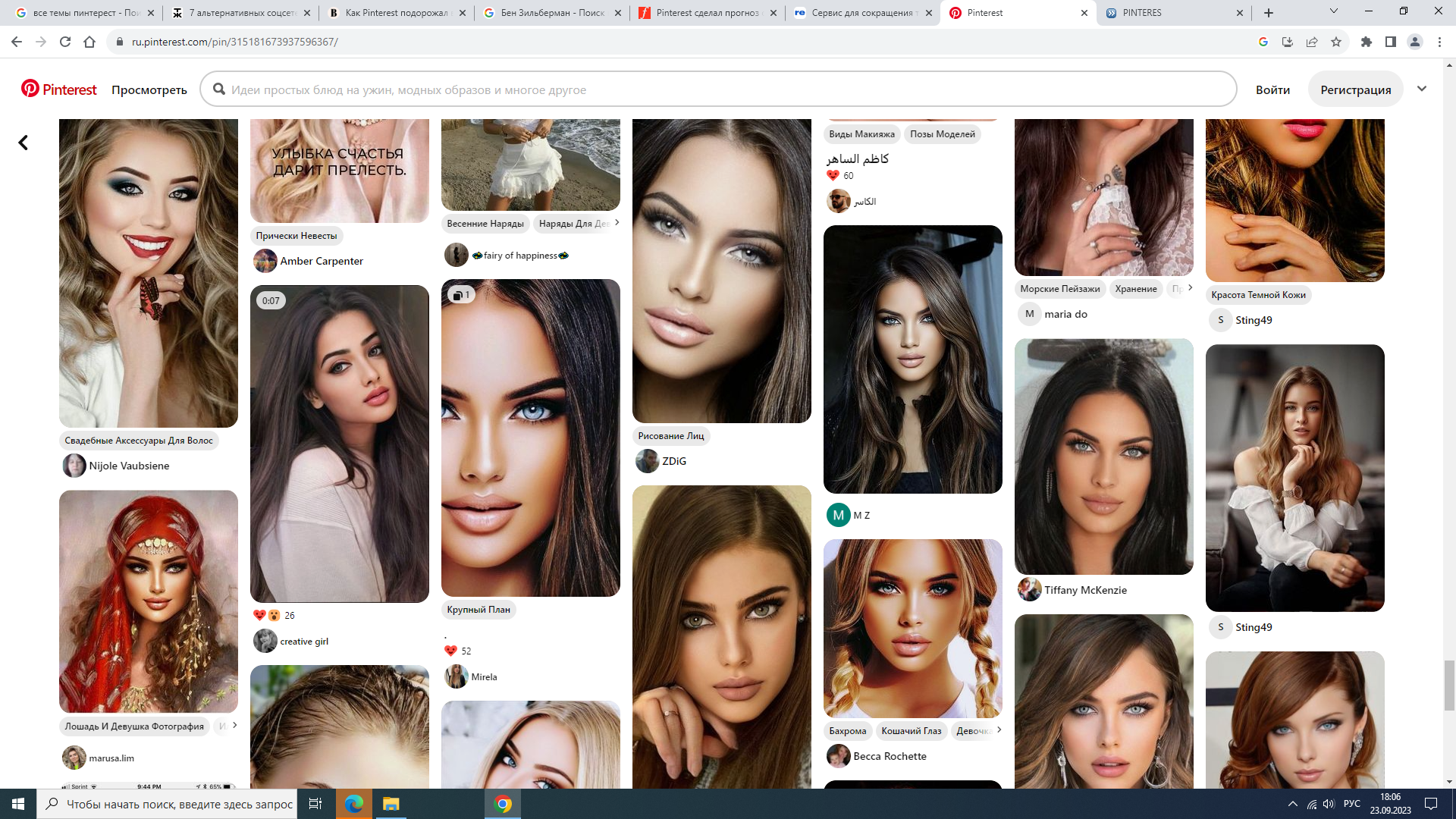Switch to the PINTERES tab
Image resolution: width=1456 pixels, height=819 pixels.
pyautogui.click(x=1174, y=13)
